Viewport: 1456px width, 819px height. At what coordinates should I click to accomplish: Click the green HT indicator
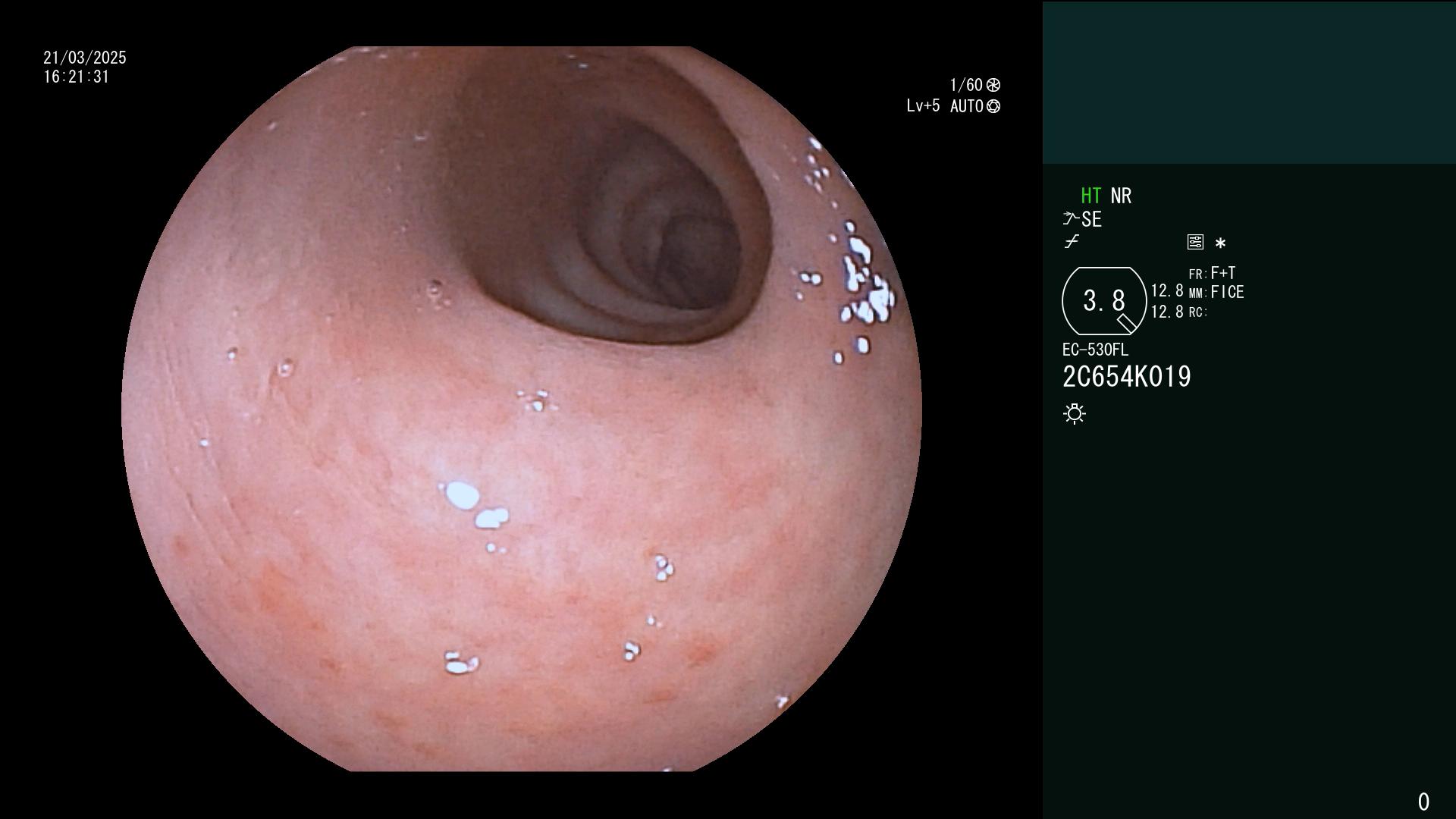[1090, 196]
